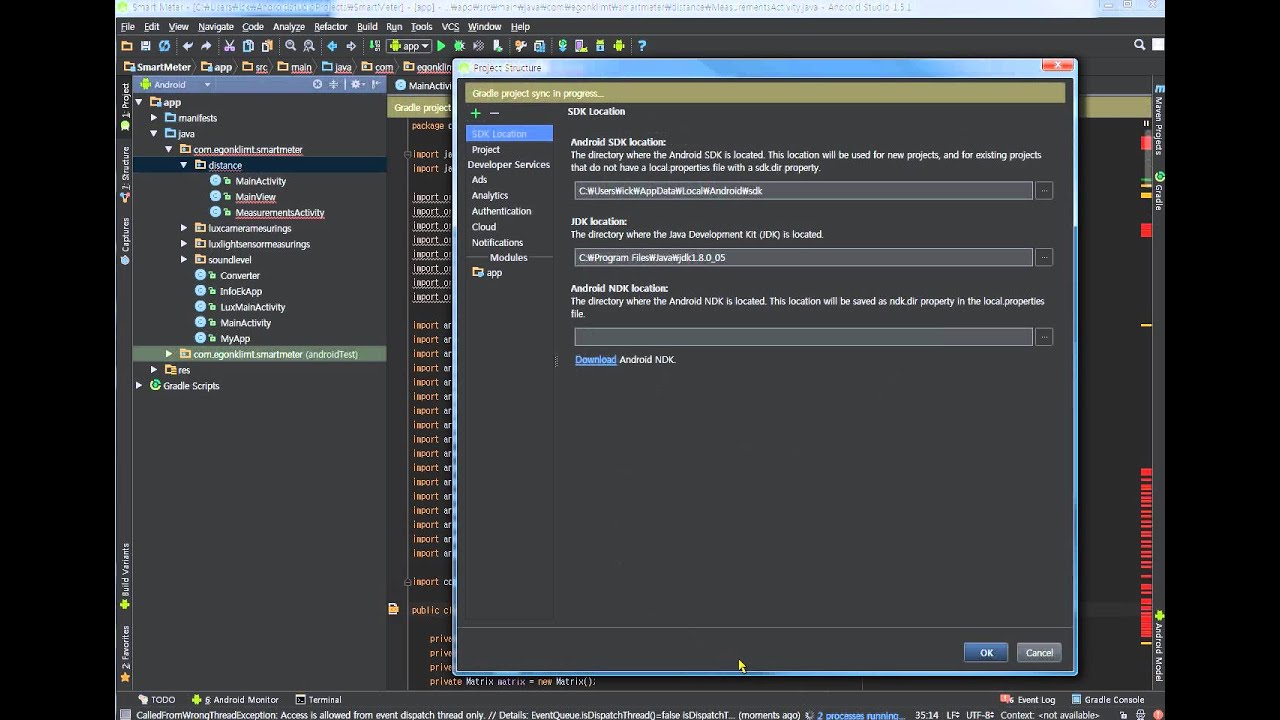This screenshot has width=1280, height=720.
Task: Click the Download Android NDK link
Action: tap(595, 360)
